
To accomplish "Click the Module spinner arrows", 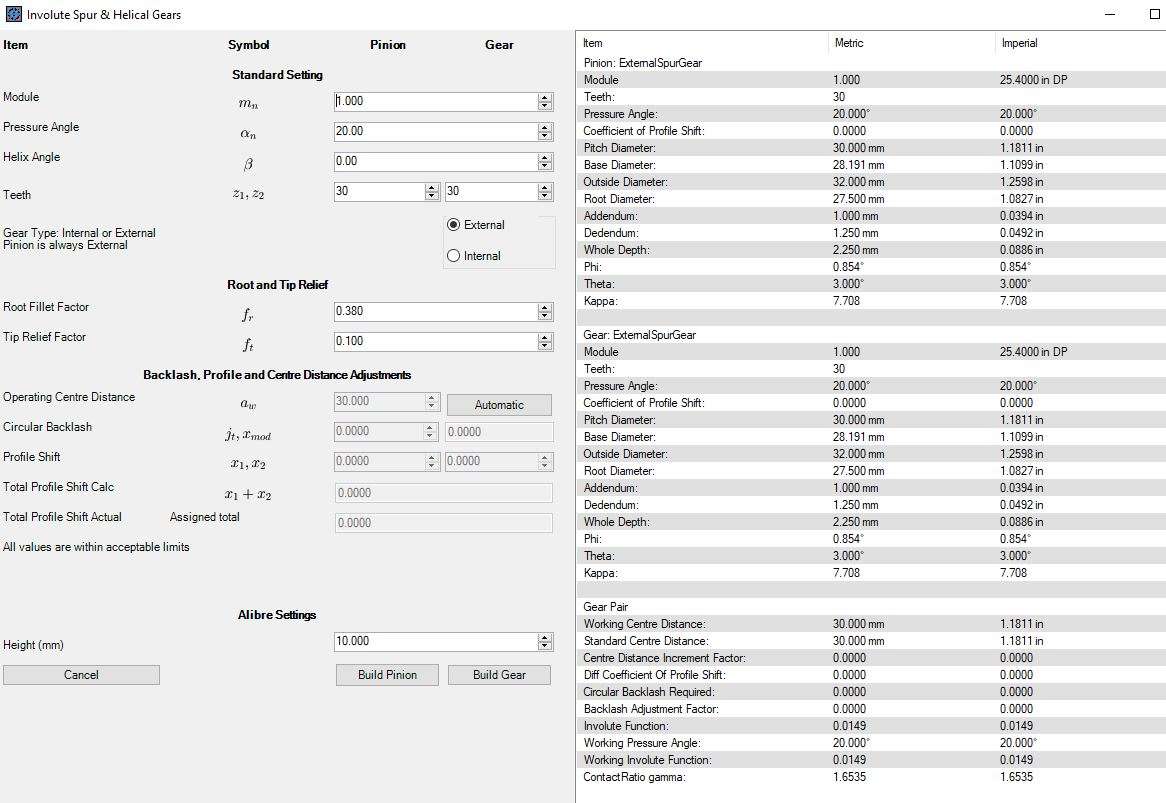I will point(545,101).
